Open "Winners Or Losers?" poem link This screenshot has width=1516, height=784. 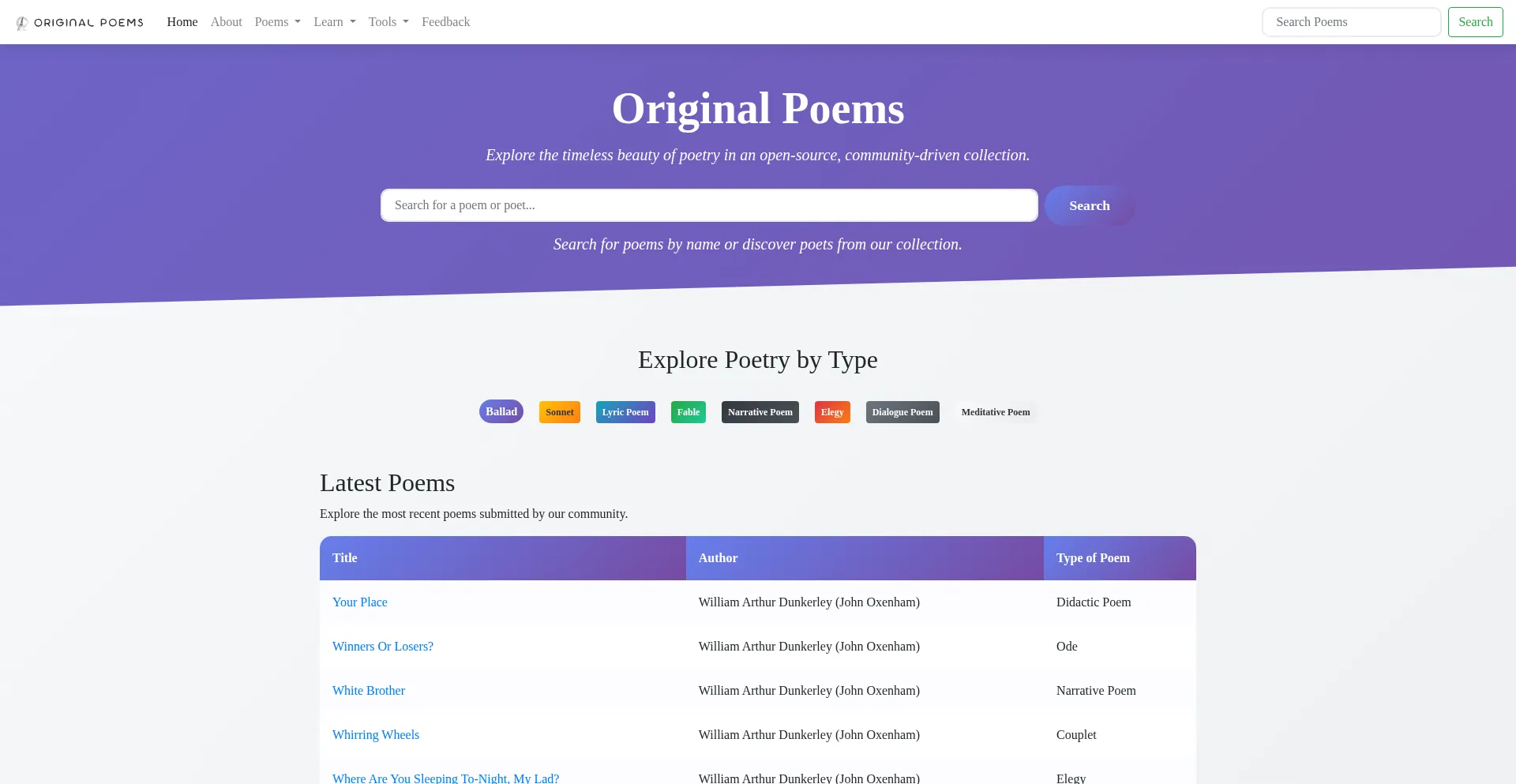tap(383, 647)
